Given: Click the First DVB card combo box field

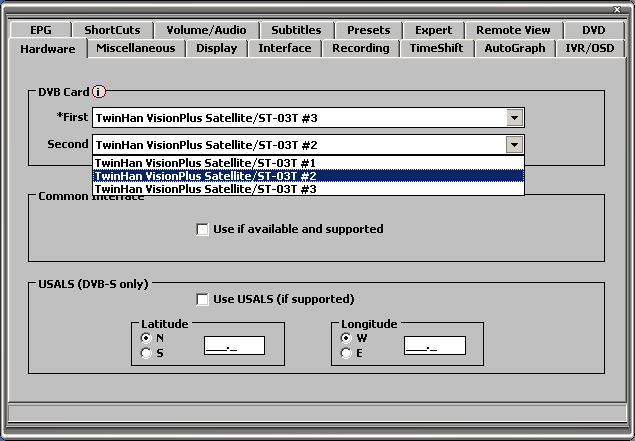Looking at the screenshot, I should pyautogui.click(x=308, y=118).
